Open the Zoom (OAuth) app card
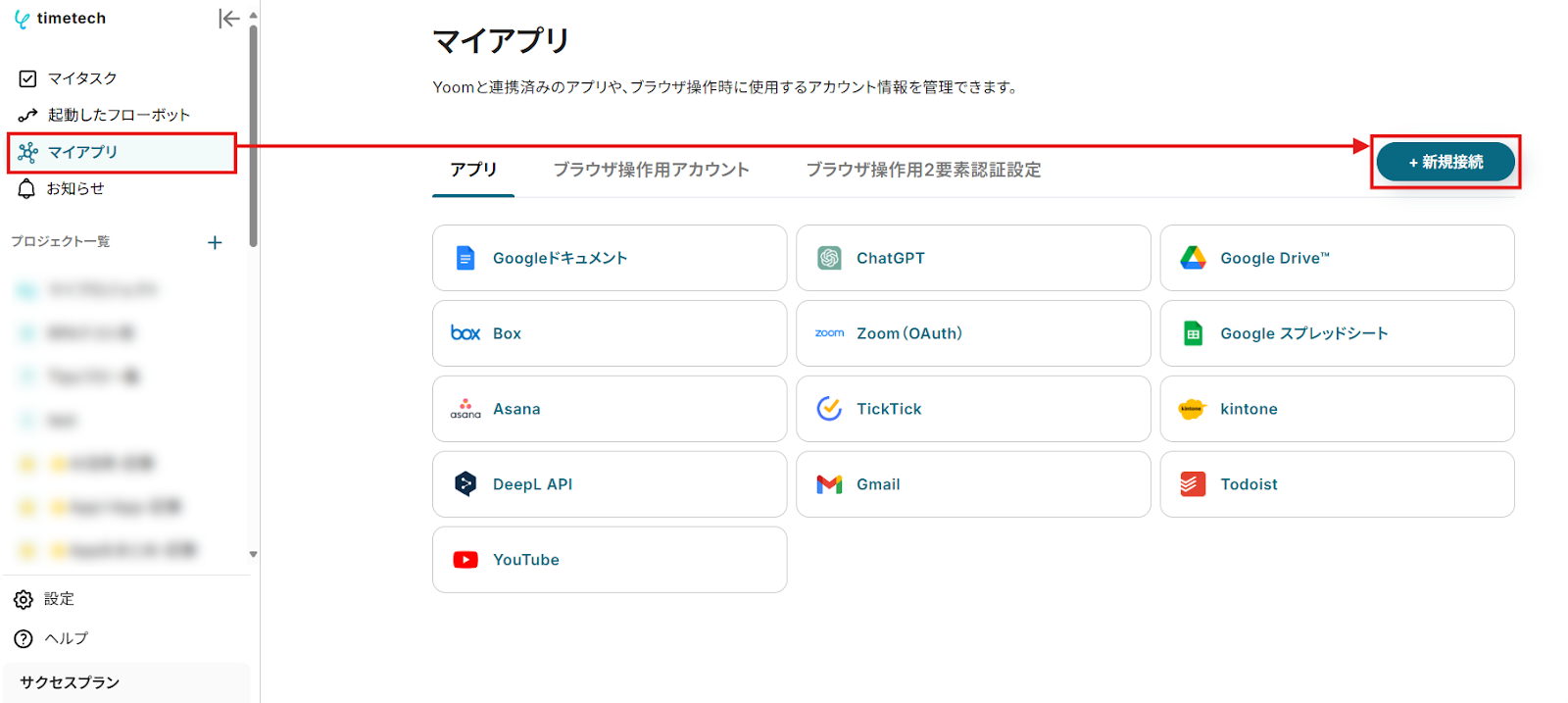 [x=973, y=333]
